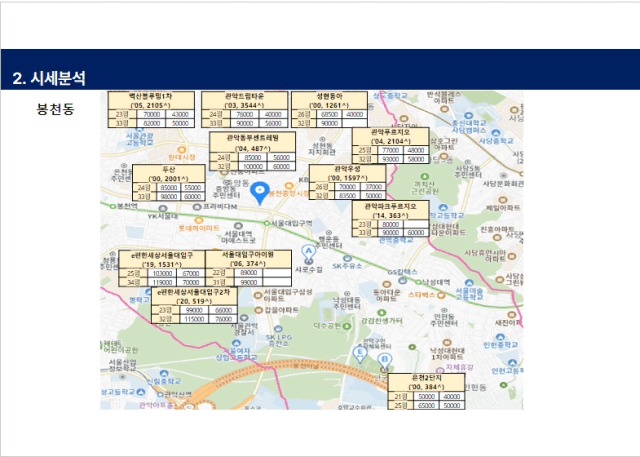Click the '2. 시세분석' slide heading
640x457 pixels.
pyautogui.click(x=49, y=78)
